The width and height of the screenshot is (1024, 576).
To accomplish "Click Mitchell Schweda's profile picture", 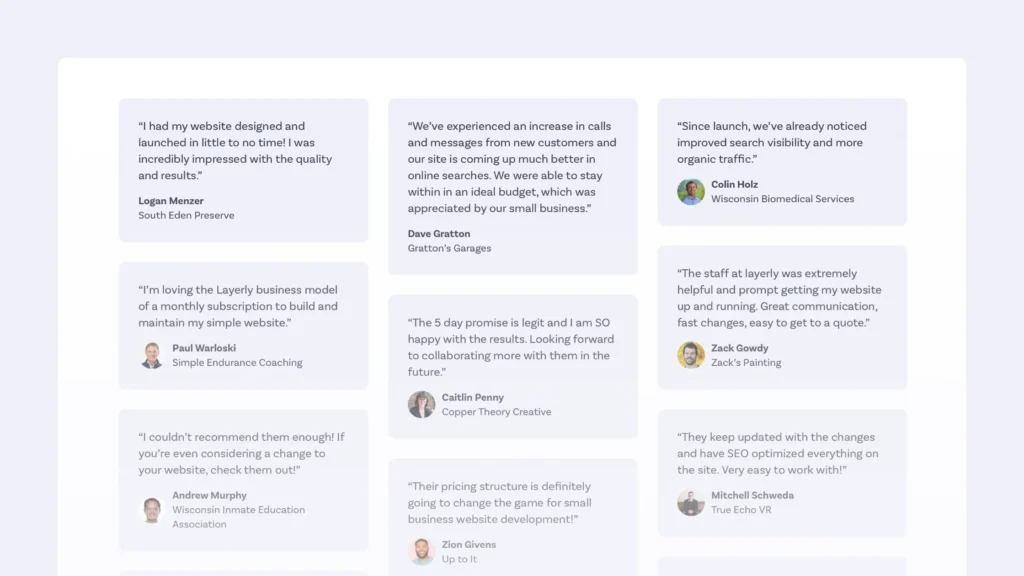I will 690,502.
